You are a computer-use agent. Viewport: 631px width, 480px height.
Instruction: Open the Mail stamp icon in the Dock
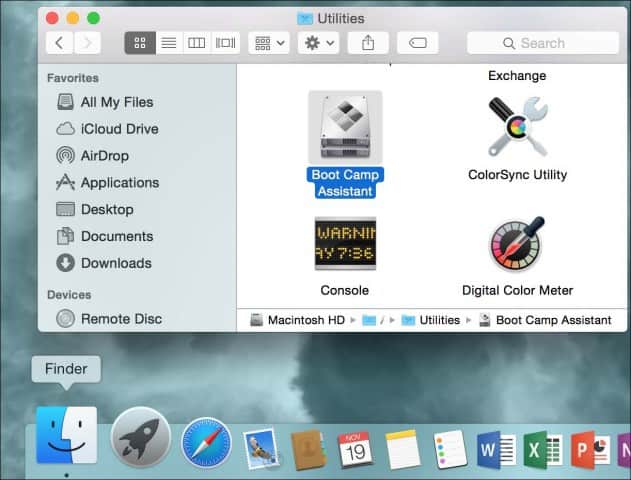click(262, 449)
